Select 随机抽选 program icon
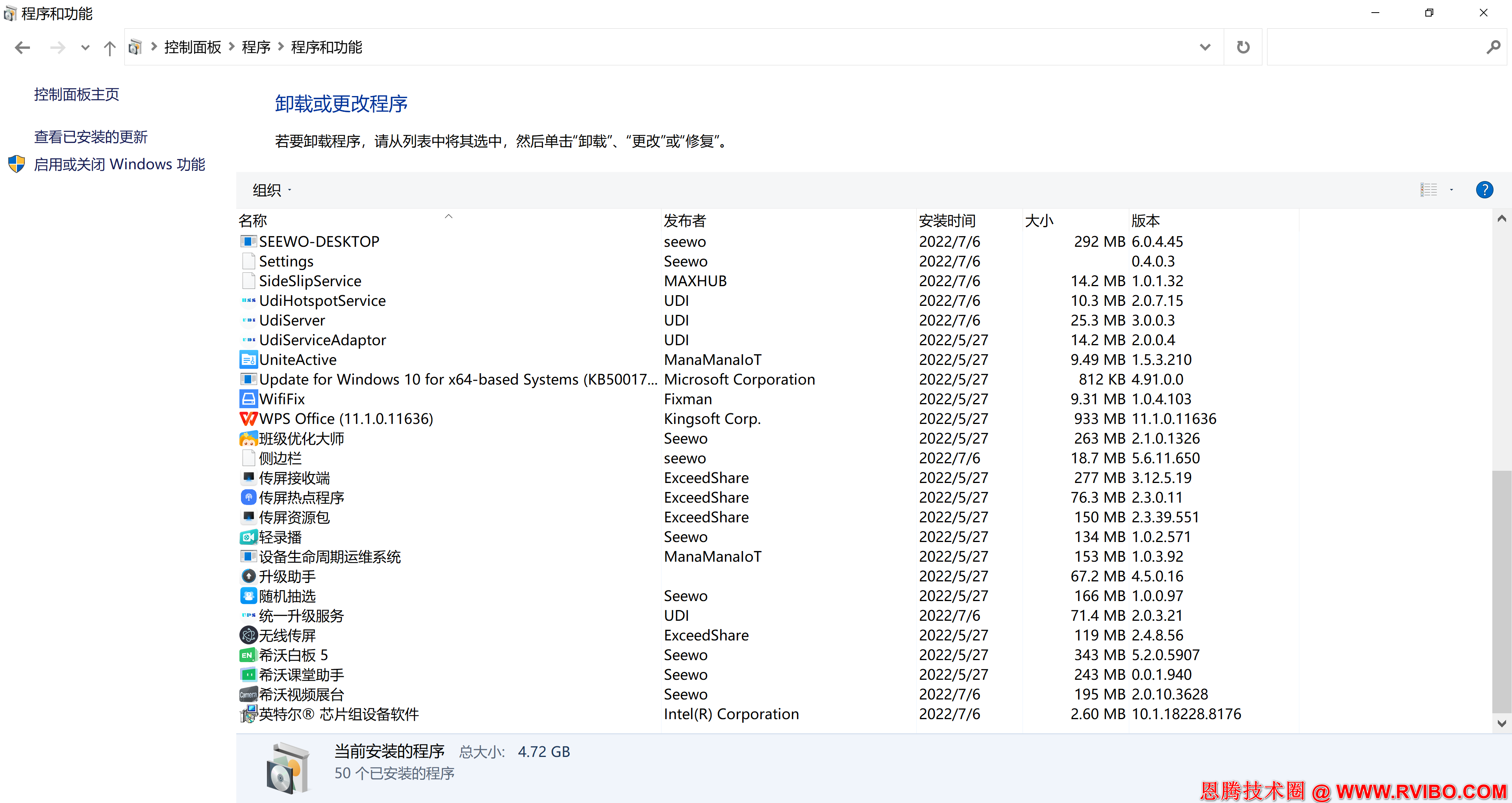 (x=248, y=596)
